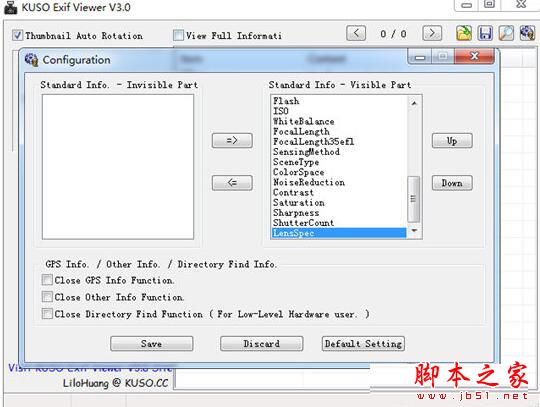
Task: Check Close Directory Find Function option
Action: click(x=47, y=313)
